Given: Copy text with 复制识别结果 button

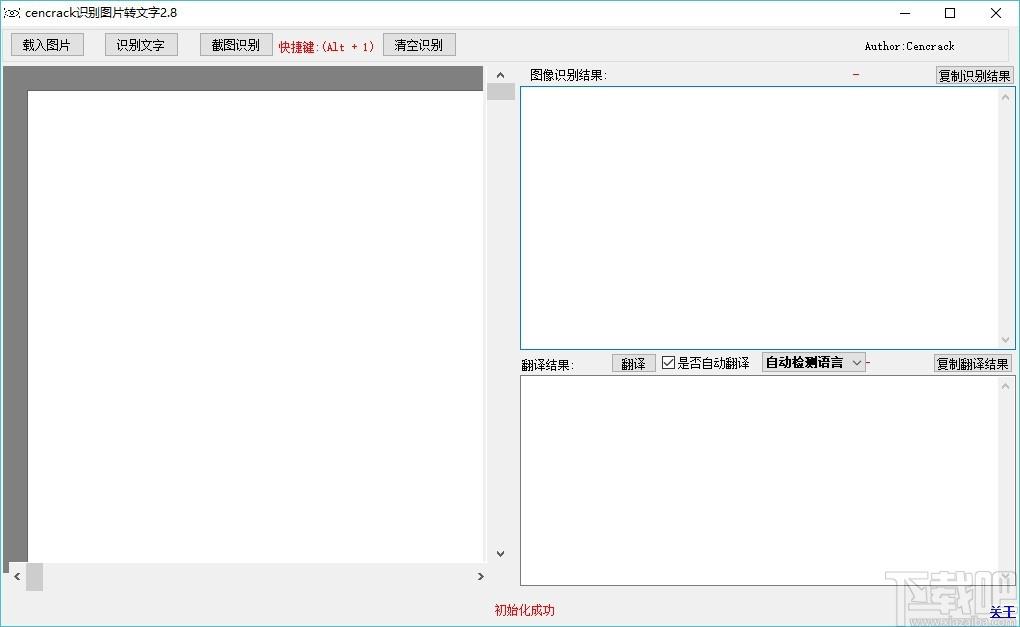Looking at the screenshot, I should click(x=974, y=75).
